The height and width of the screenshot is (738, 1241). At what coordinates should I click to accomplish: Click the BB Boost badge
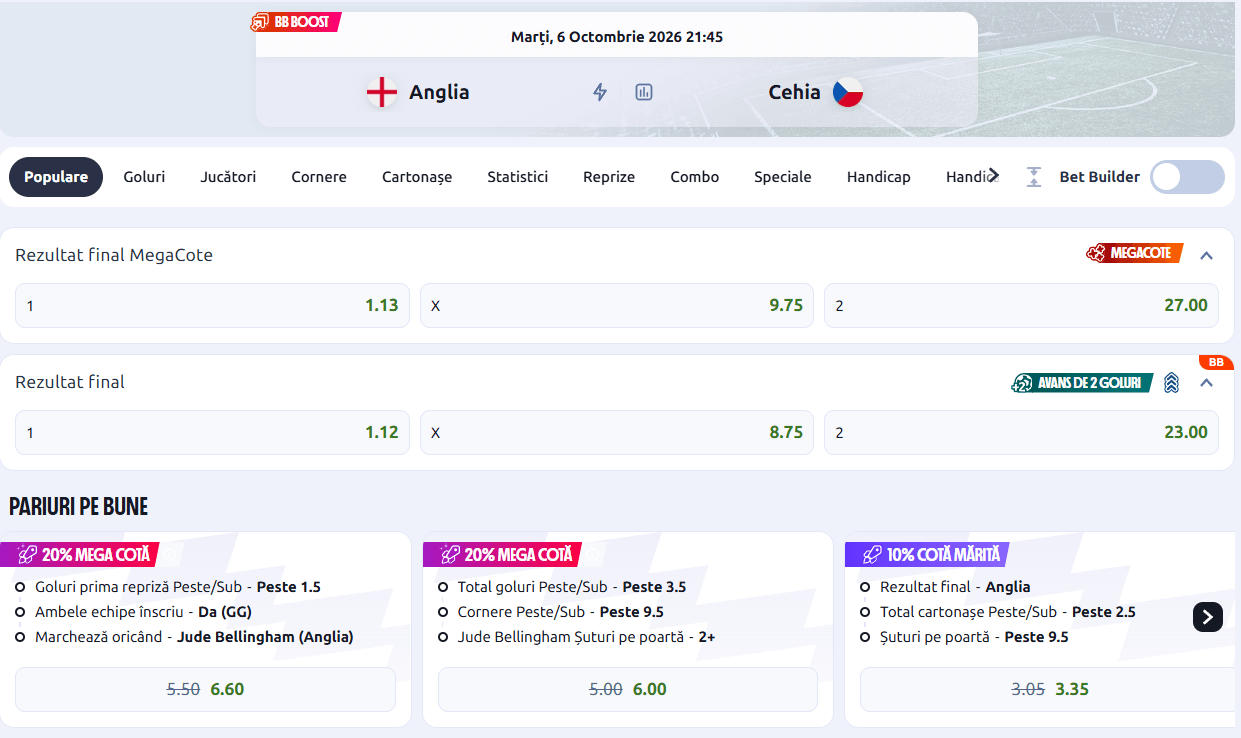[x=296, y=22]
